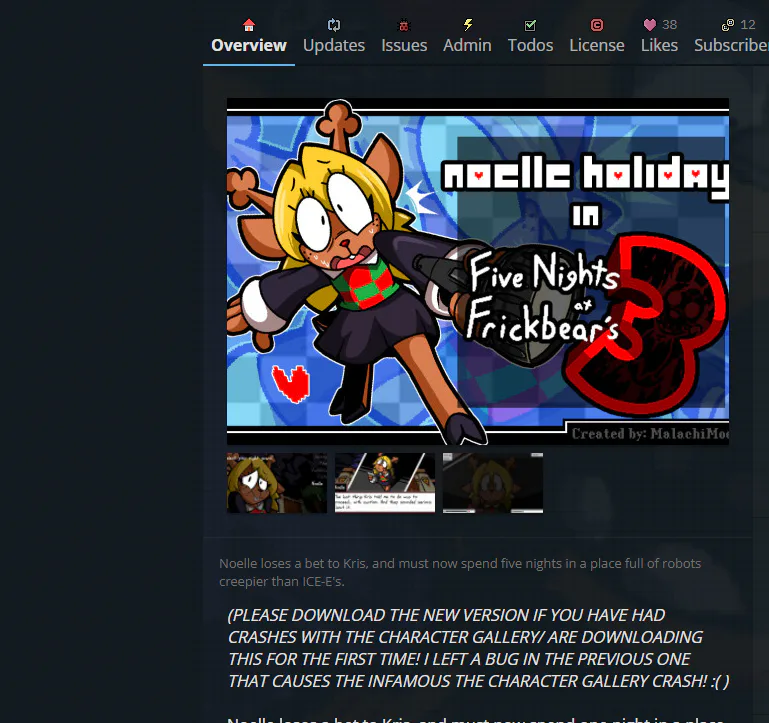Open the Subscribers tab label
The height and width of the screenshot is (723, 769).
731,45
